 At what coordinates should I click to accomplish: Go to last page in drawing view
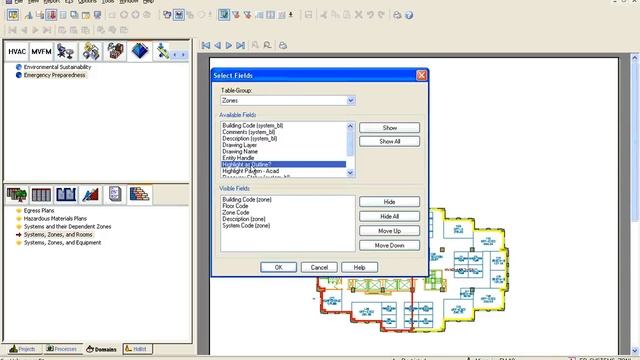coord(241,45)
